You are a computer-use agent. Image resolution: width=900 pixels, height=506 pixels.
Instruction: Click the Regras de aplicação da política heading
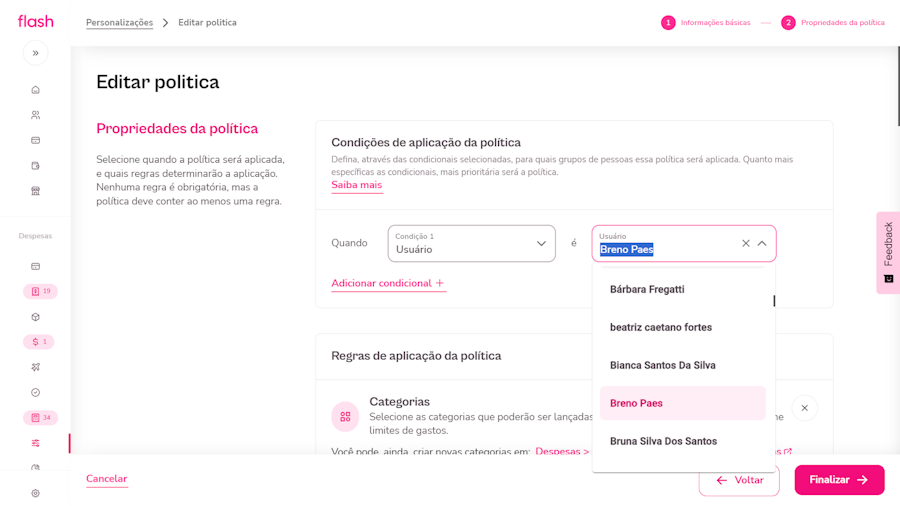416,356
